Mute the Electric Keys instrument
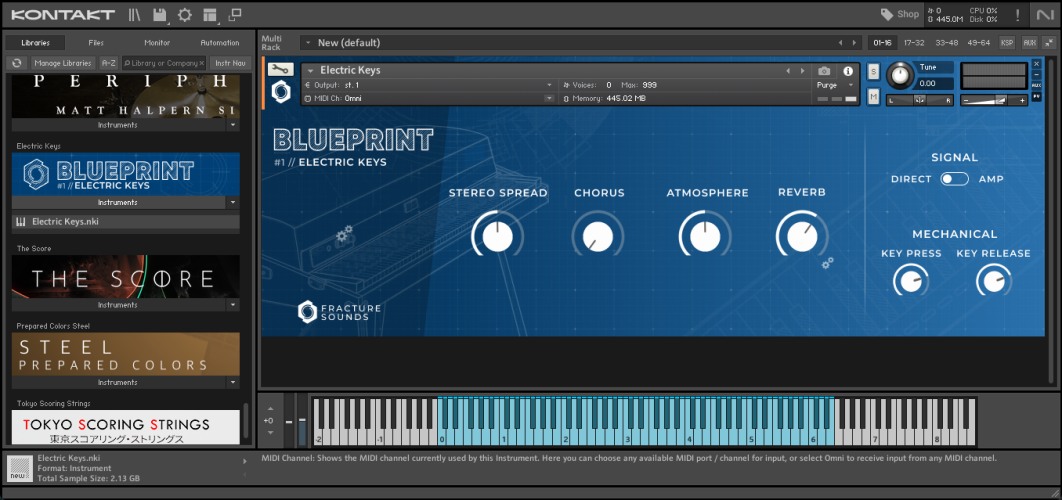 (873, 96)
